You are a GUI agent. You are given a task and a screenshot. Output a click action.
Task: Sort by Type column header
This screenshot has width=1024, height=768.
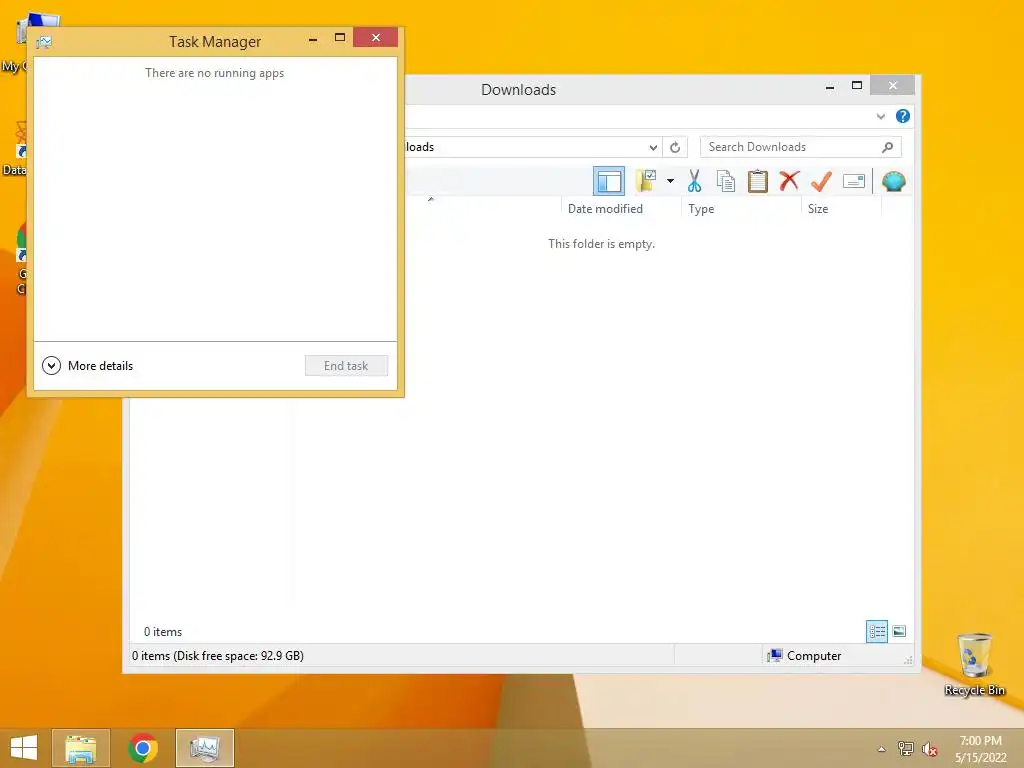click(x=701, y=209)
